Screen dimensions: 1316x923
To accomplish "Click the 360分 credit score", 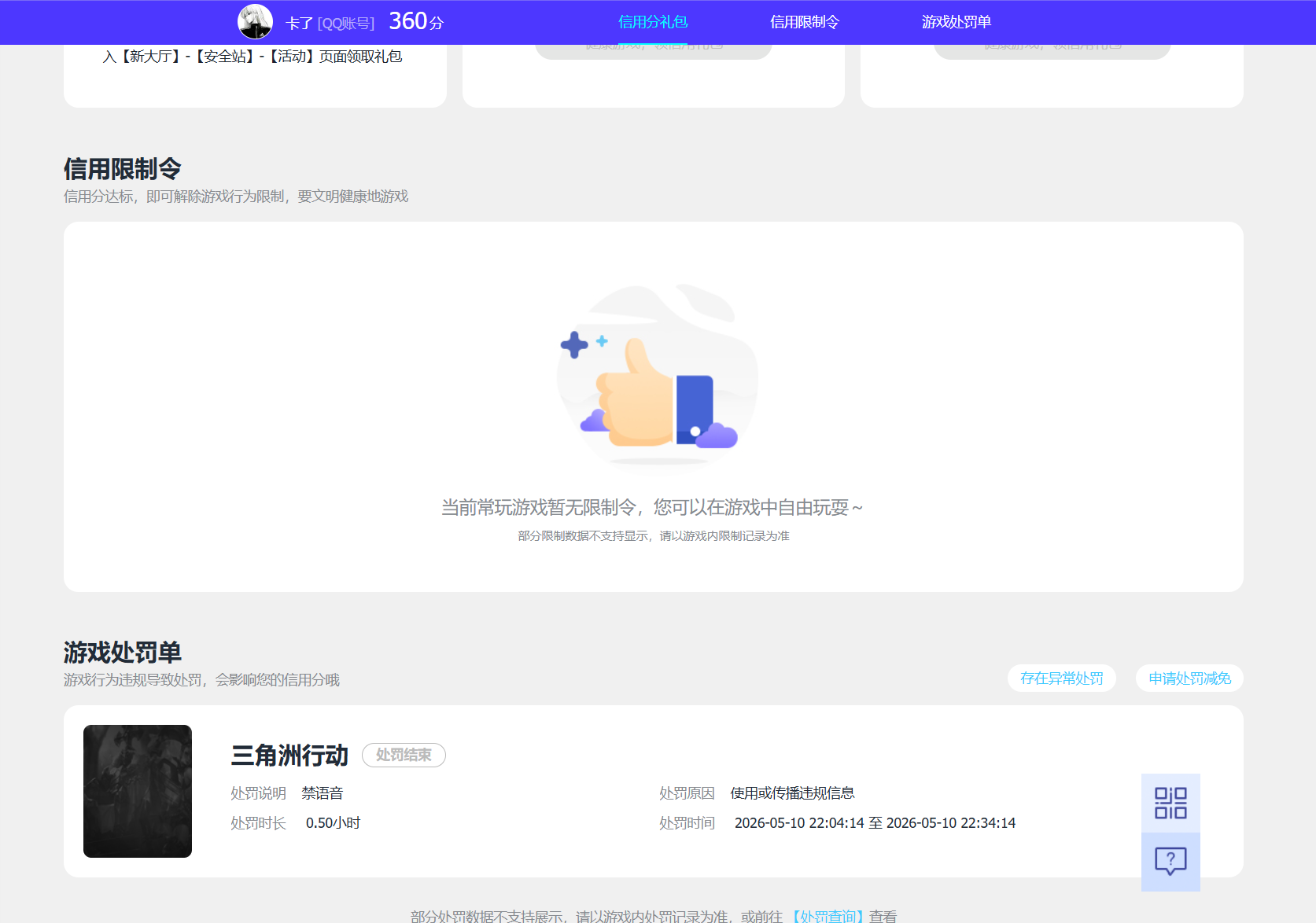I will tap(416, 21).
